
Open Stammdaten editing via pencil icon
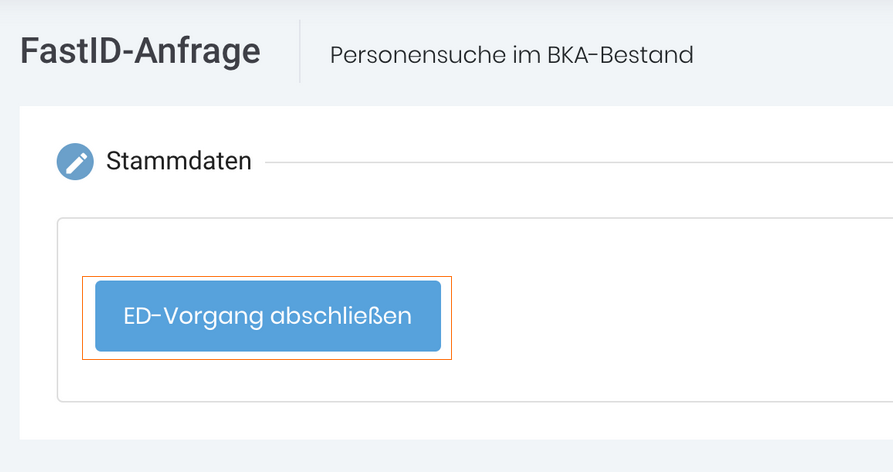[75, 162]
